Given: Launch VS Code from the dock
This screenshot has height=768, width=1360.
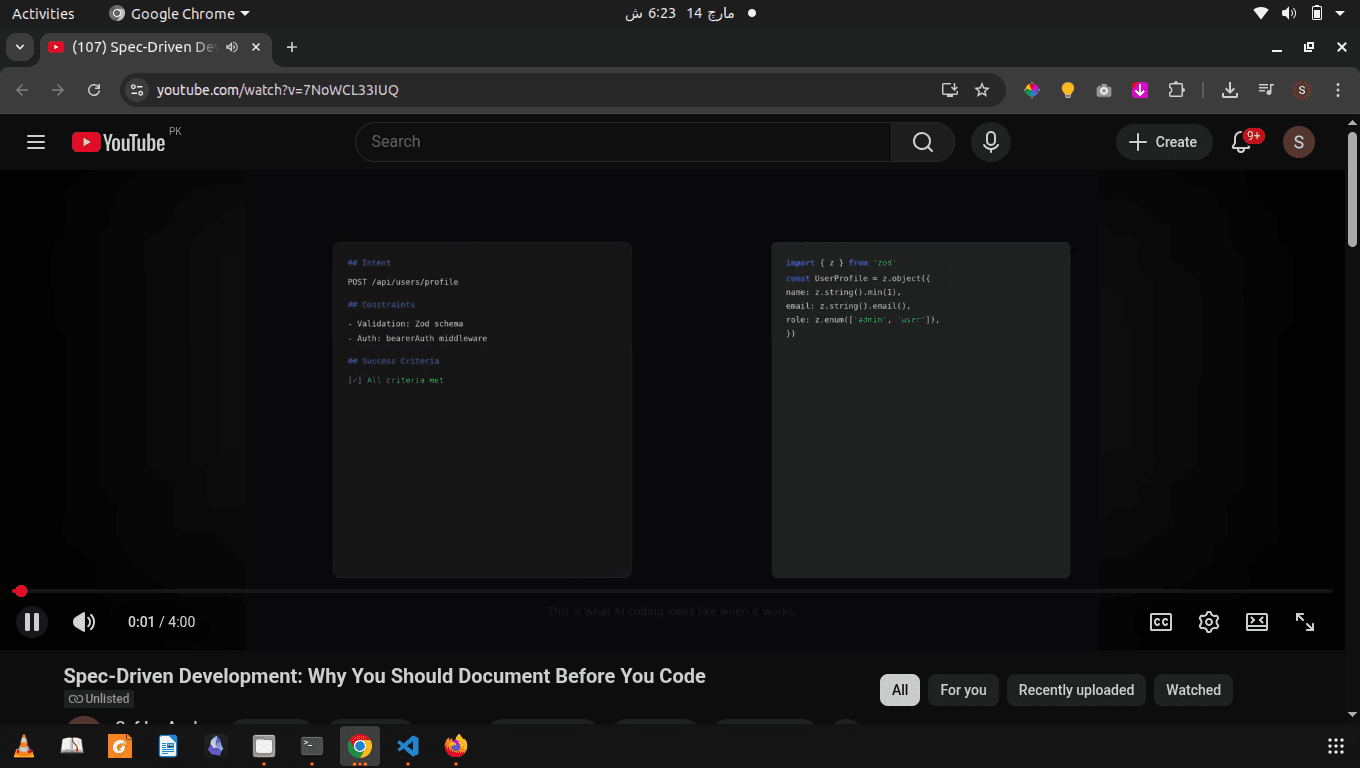Looking at the screenshot, I should (x=407, y=746).
